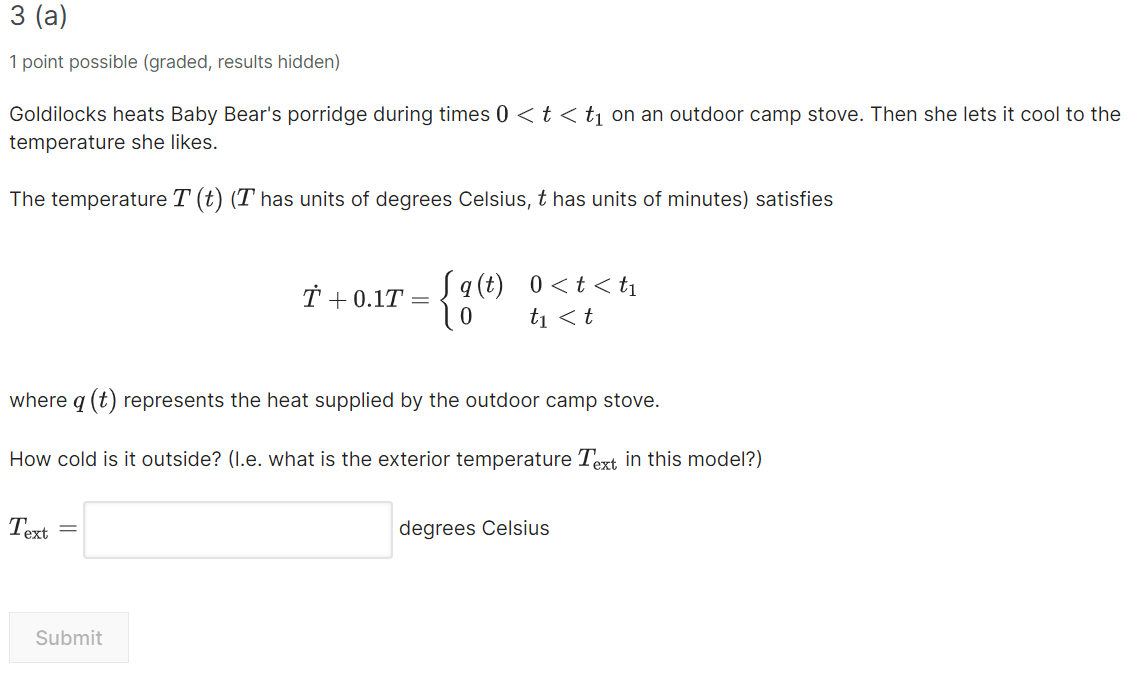Select the heading text 3 (a)
Image resolution: width=1140 pixels, height=674 pixels.
[36, 17]
